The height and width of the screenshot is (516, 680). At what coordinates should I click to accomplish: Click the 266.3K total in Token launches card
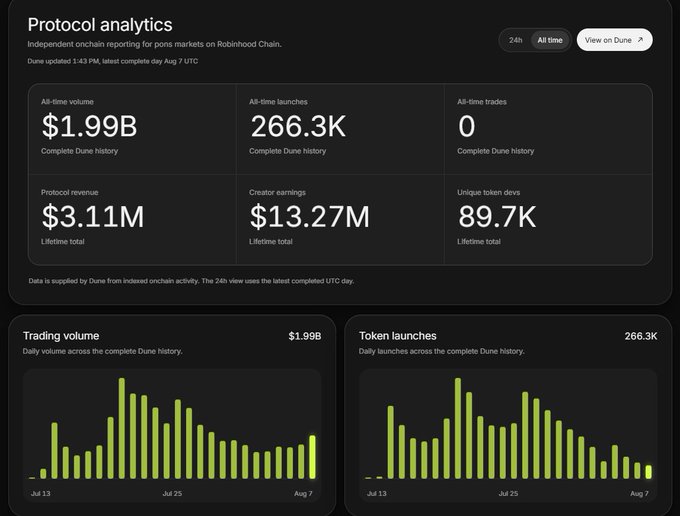[x=641, y=336]
